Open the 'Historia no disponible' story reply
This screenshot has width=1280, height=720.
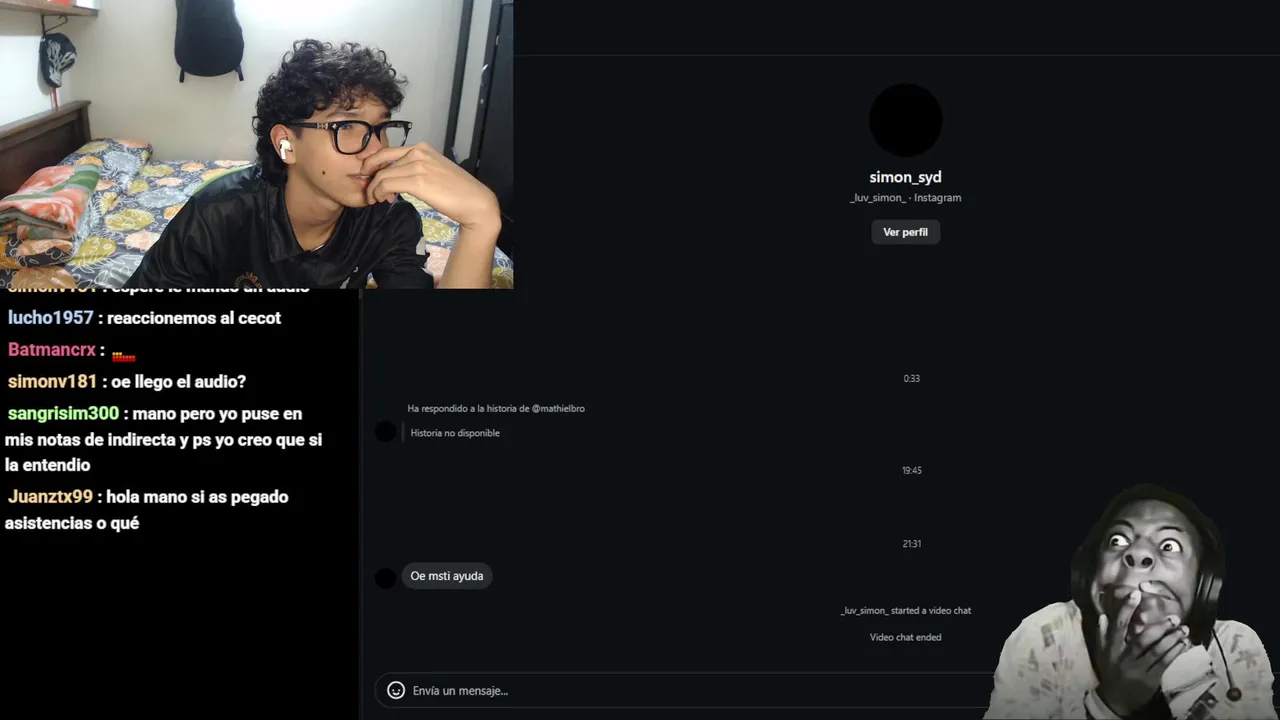click(455, 433)
